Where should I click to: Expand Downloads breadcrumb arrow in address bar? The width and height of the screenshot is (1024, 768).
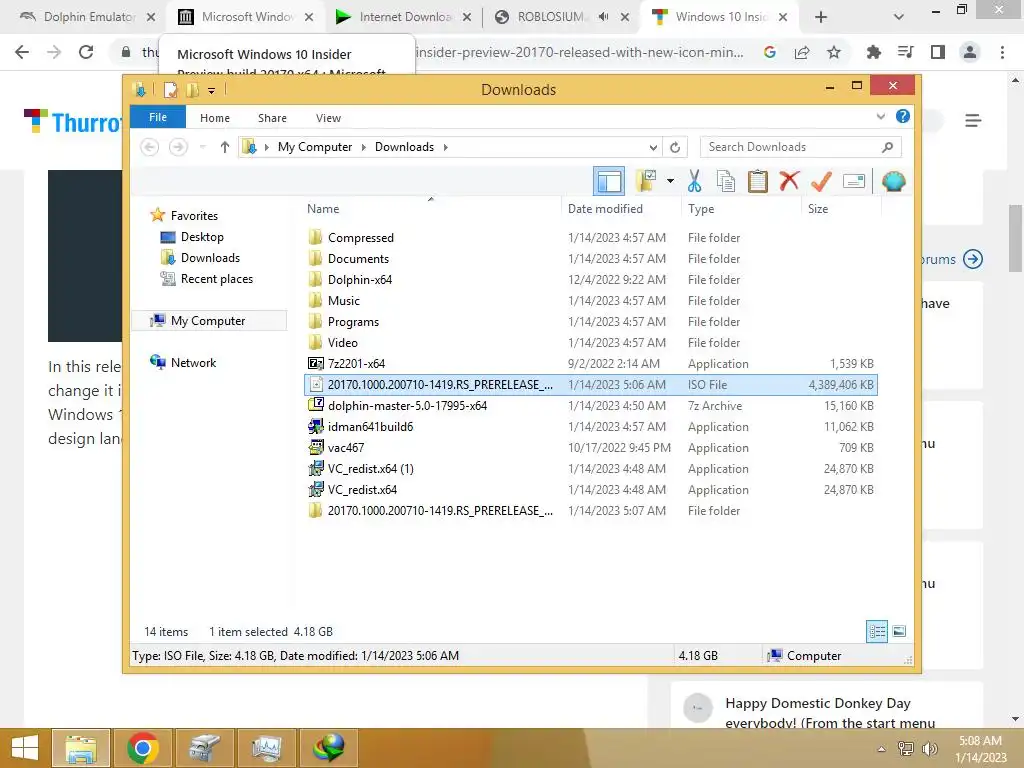click(x=445, y=147)
